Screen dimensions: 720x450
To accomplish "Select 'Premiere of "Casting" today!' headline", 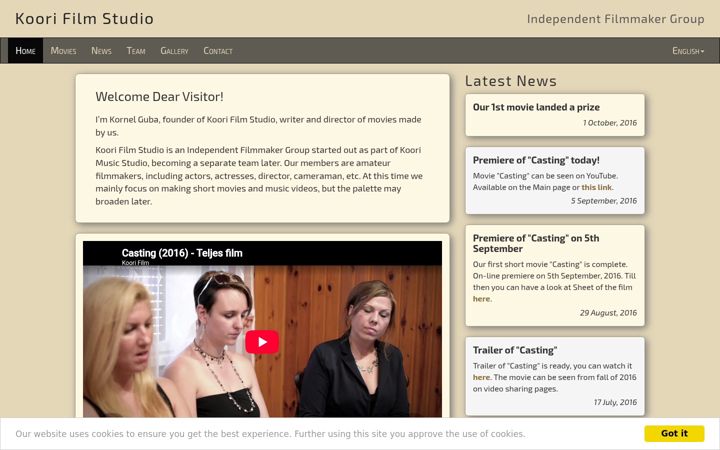I will pyautogui.click(x=536, y=160).
